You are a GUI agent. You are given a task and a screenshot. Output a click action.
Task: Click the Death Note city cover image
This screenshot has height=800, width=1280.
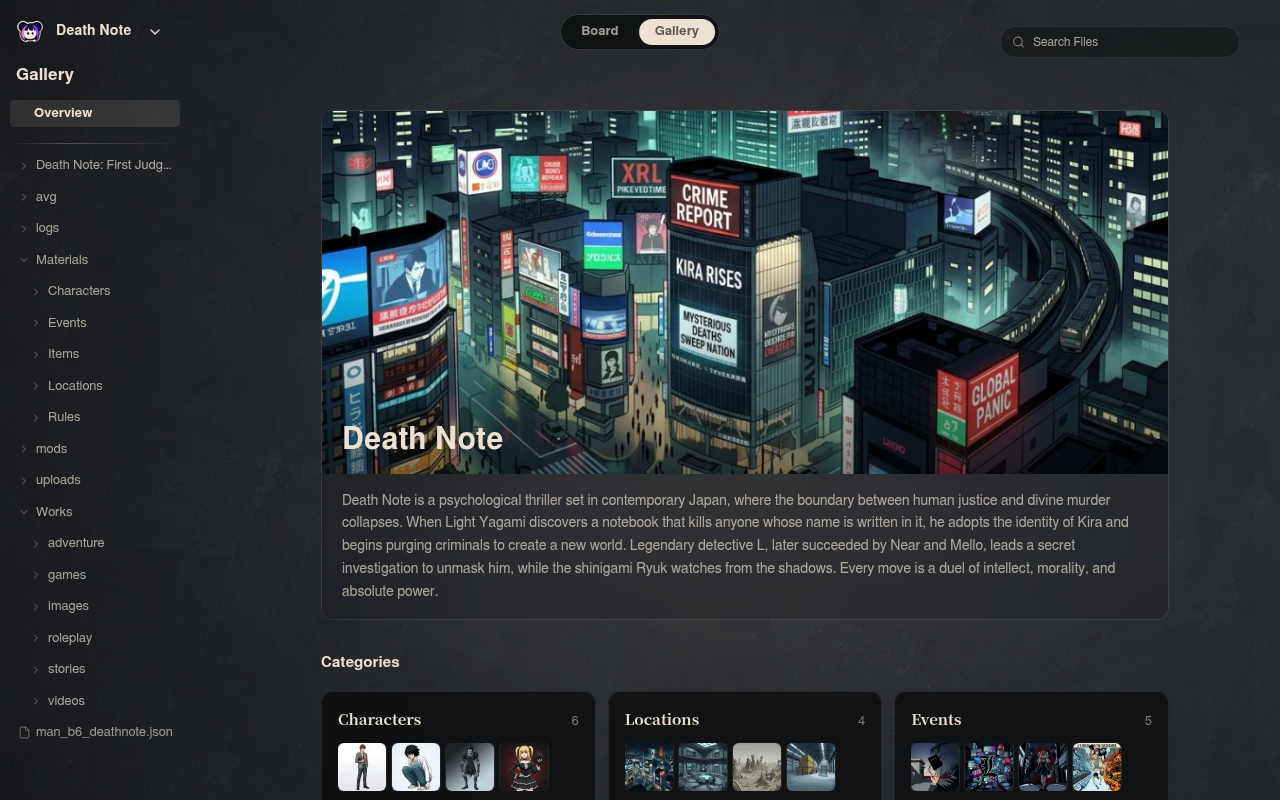point(745,292)
